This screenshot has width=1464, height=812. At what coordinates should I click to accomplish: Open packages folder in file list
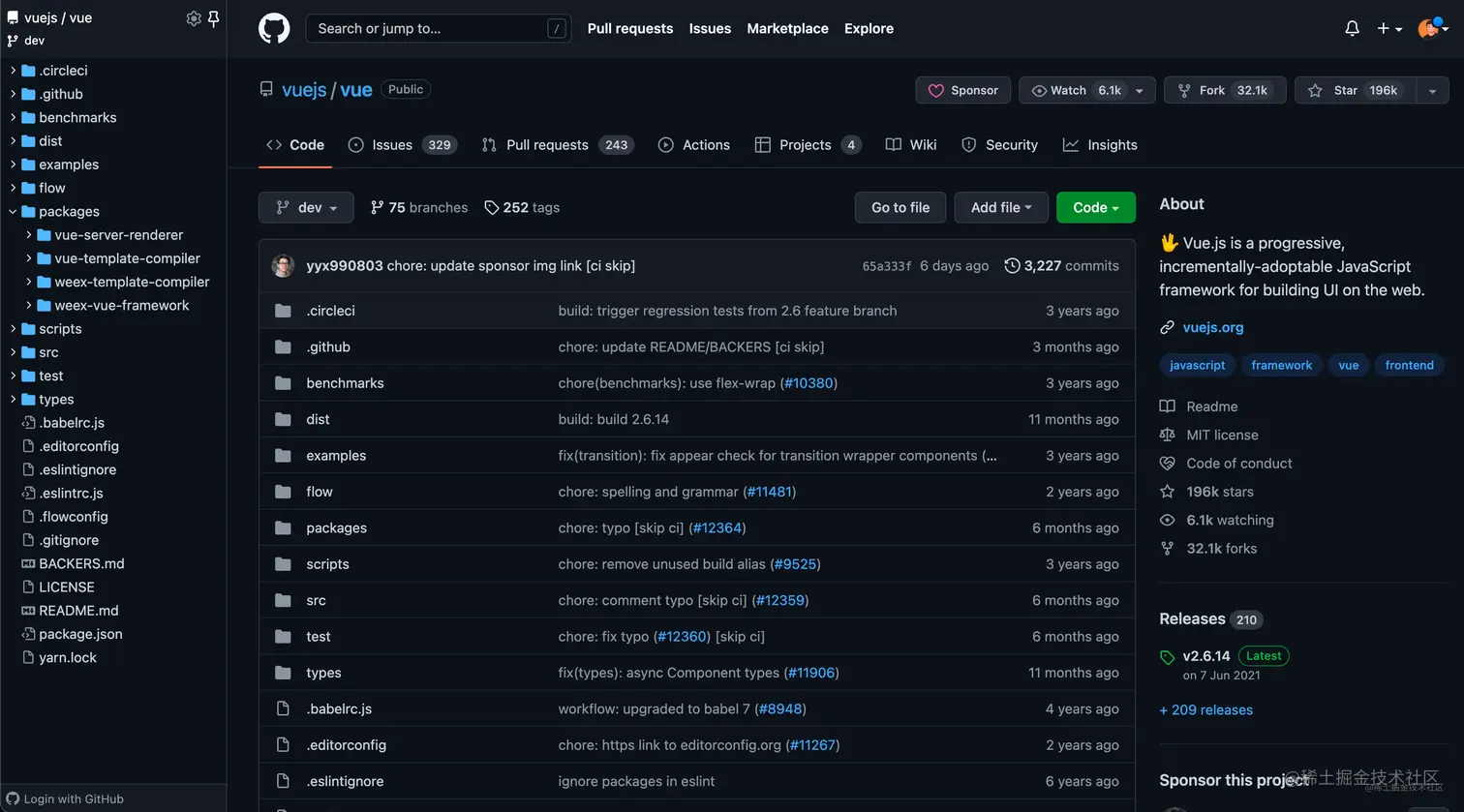336,527
